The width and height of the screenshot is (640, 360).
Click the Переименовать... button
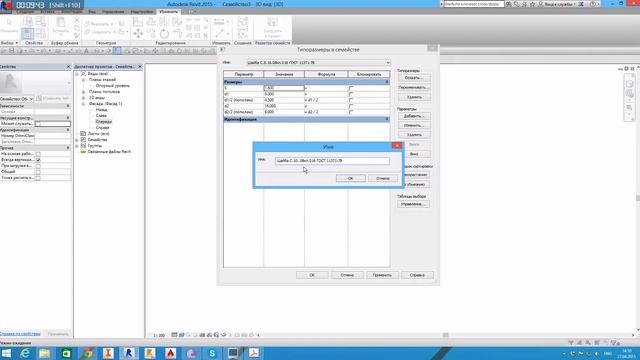[x=413, y=87]
